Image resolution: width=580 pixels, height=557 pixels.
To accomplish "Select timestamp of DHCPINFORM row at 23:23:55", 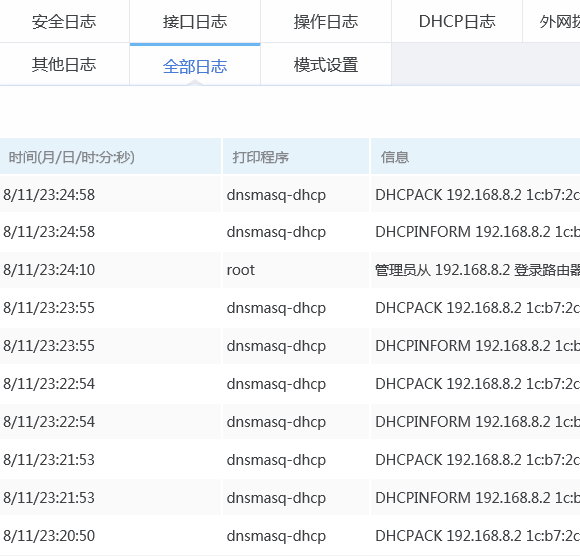I will [49, 345].
